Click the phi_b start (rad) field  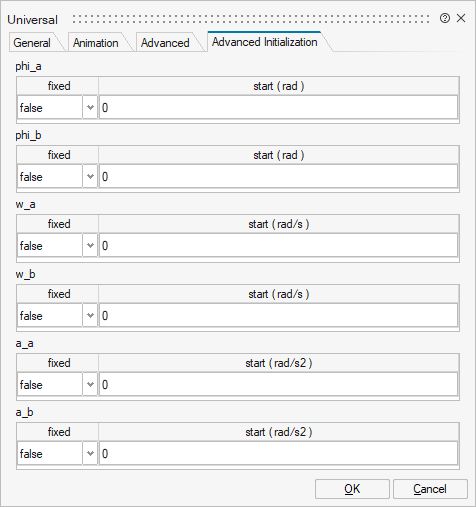point(278,177)
